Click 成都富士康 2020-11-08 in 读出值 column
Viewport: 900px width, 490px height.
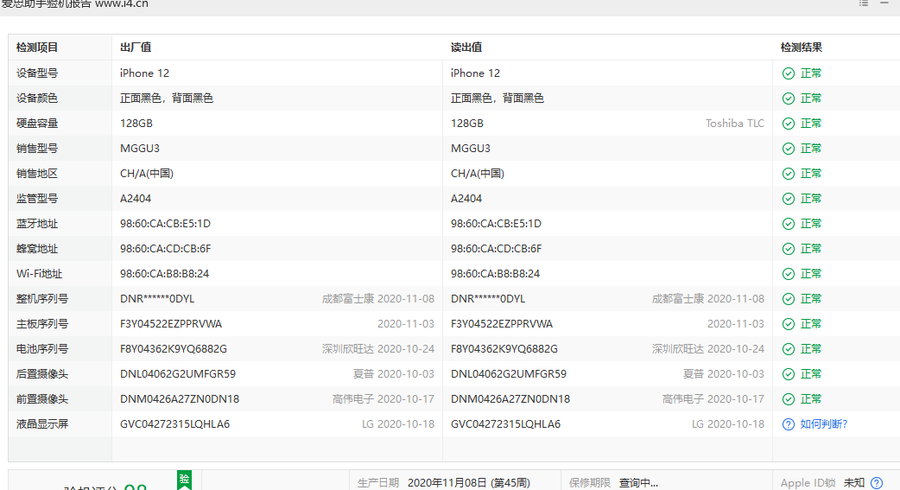click(708, 299)
